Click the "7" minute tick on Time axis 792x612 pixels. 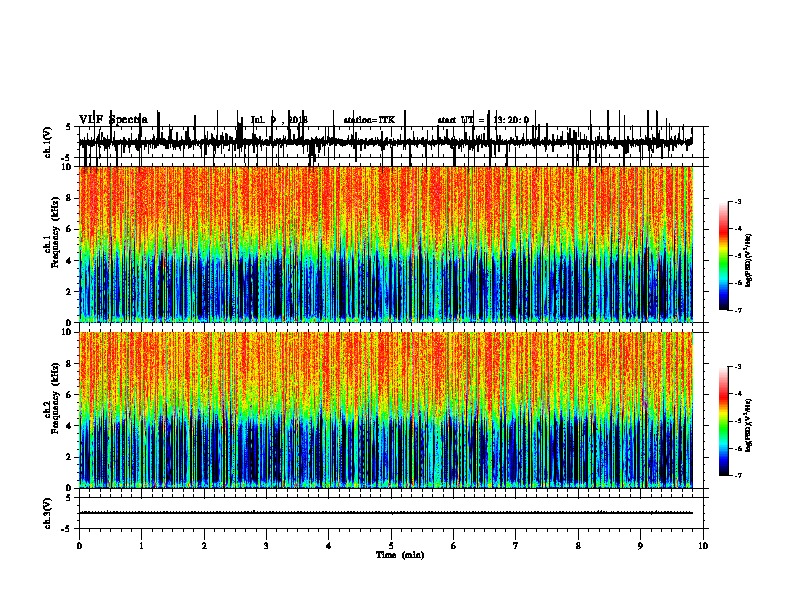click(x=516, y=546)
